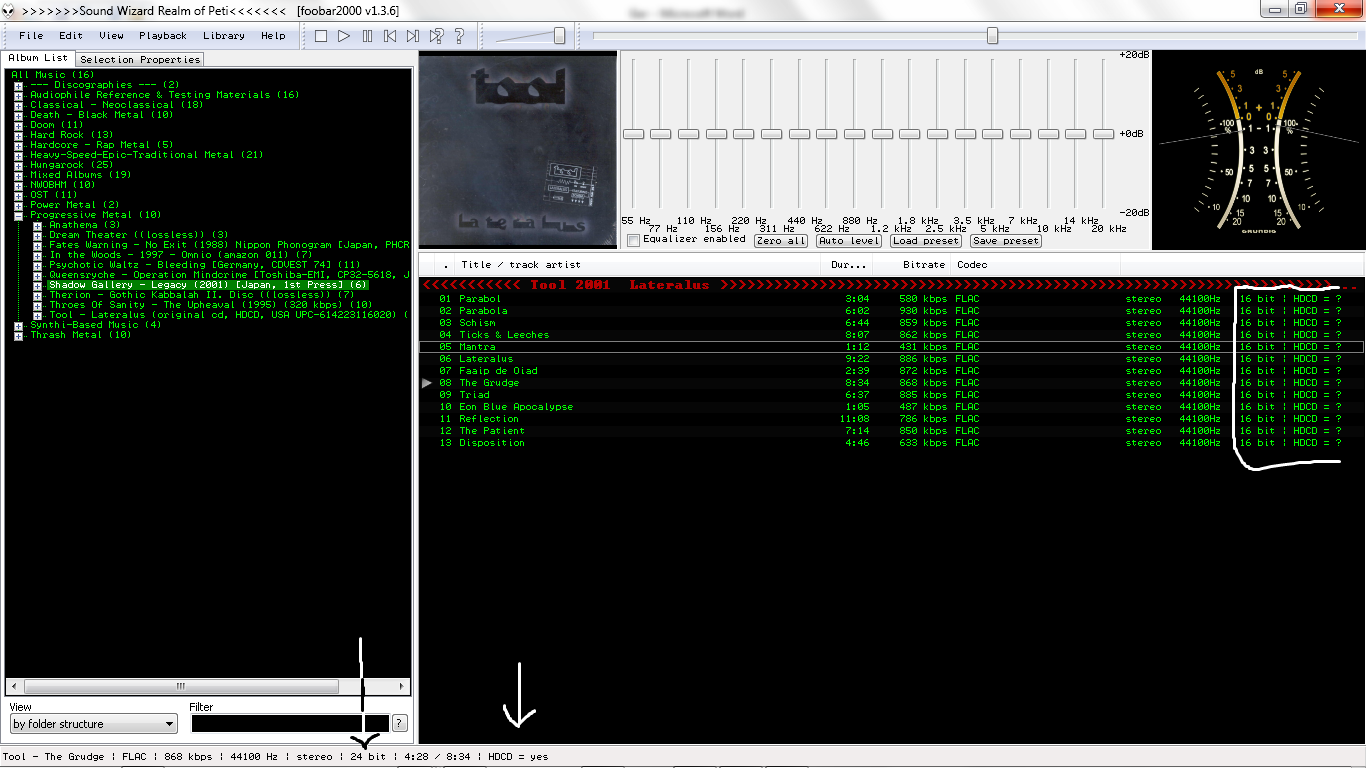Click the Grundig VU meter panel

click(1258, 150)
